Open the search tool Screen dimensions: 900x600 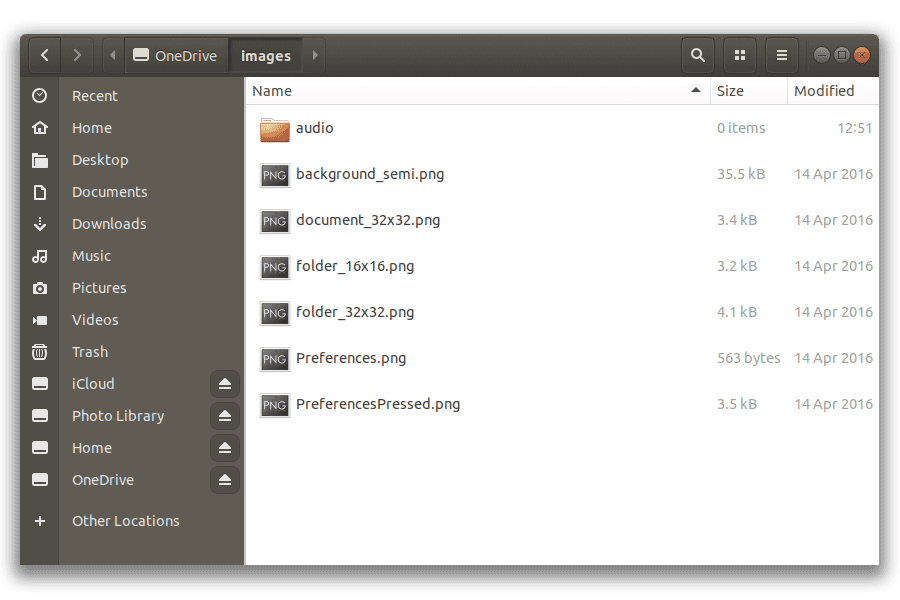coord(697,55)
